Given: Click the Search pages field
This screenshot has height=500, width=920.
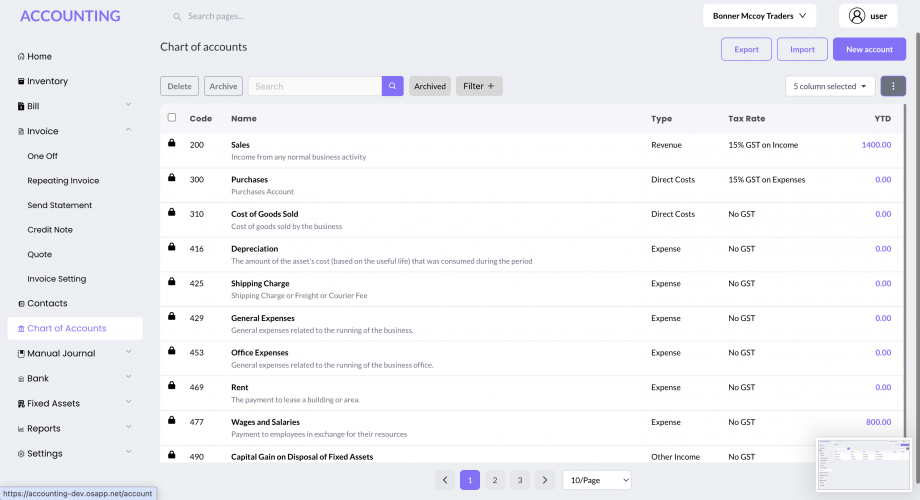Looking at the screenshot, I should 215,16.
